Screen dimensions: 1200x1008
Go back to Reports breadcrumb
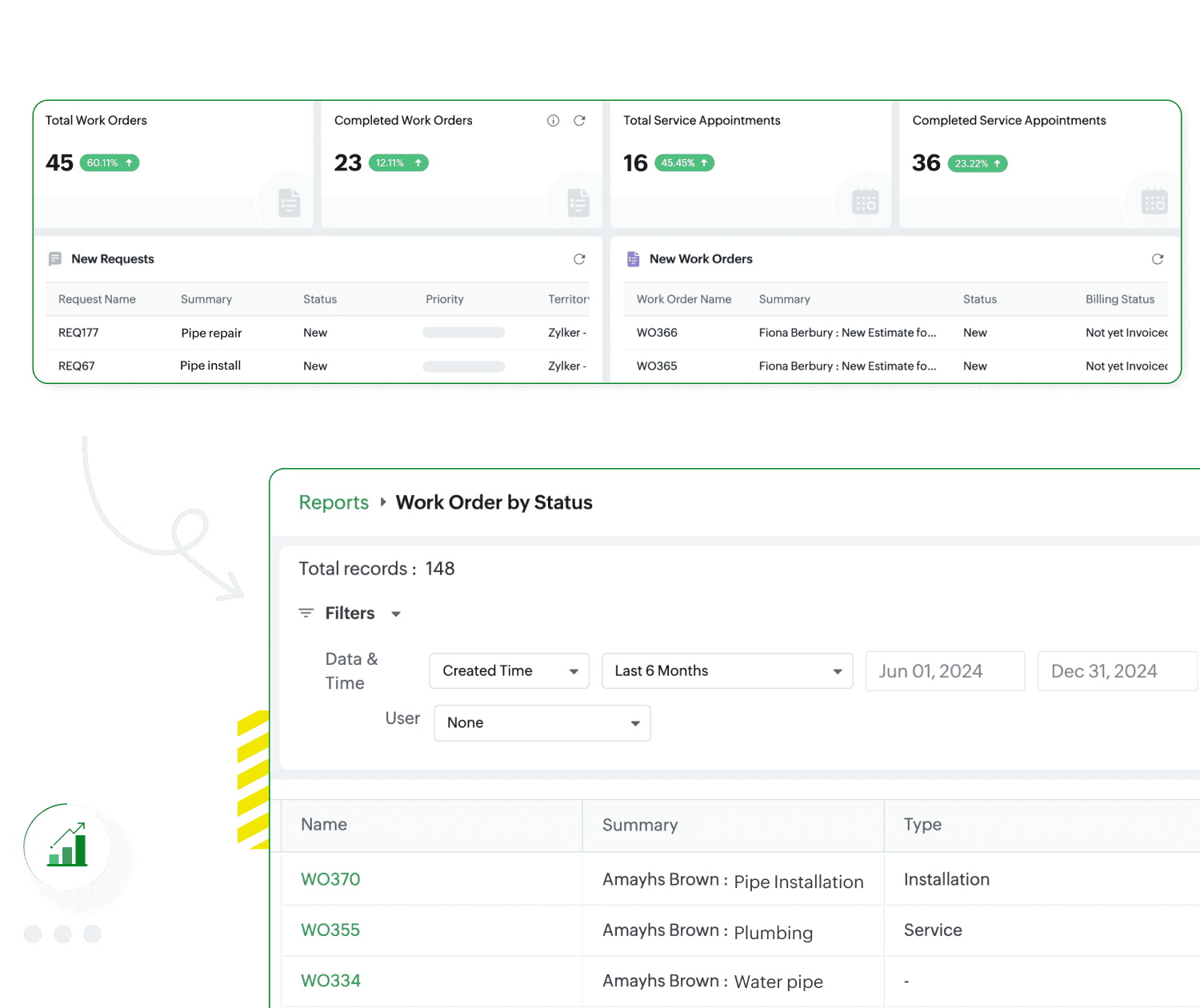334,502
